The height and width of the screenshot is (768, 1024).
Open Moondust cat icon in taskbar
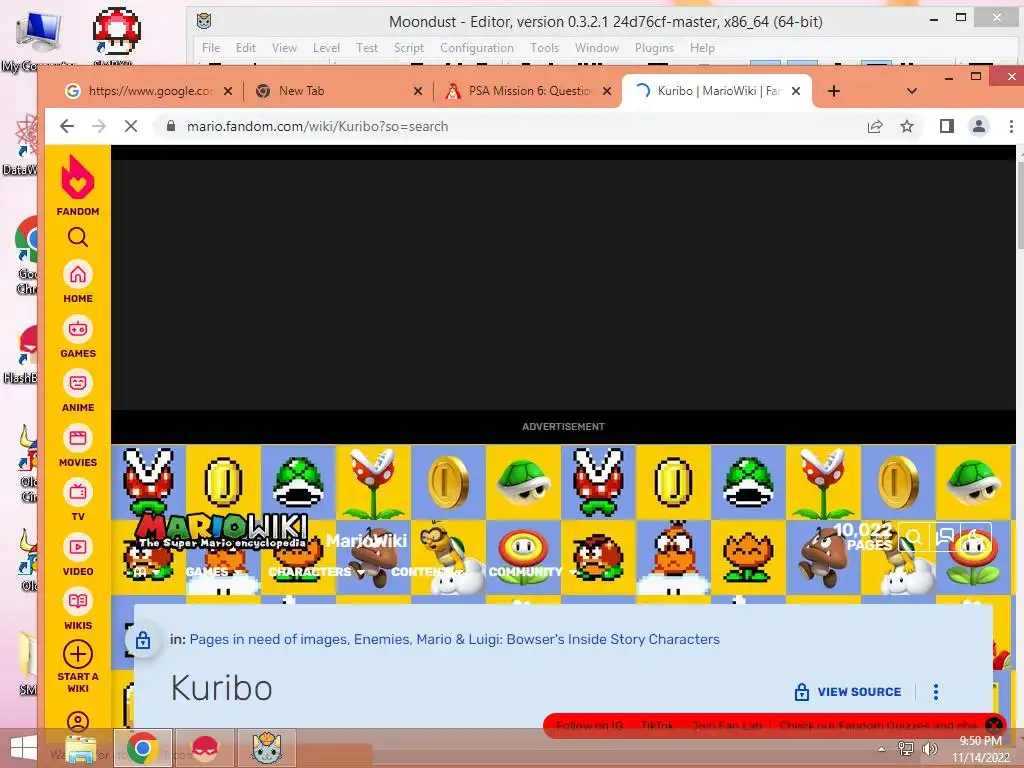coord(266,748)
